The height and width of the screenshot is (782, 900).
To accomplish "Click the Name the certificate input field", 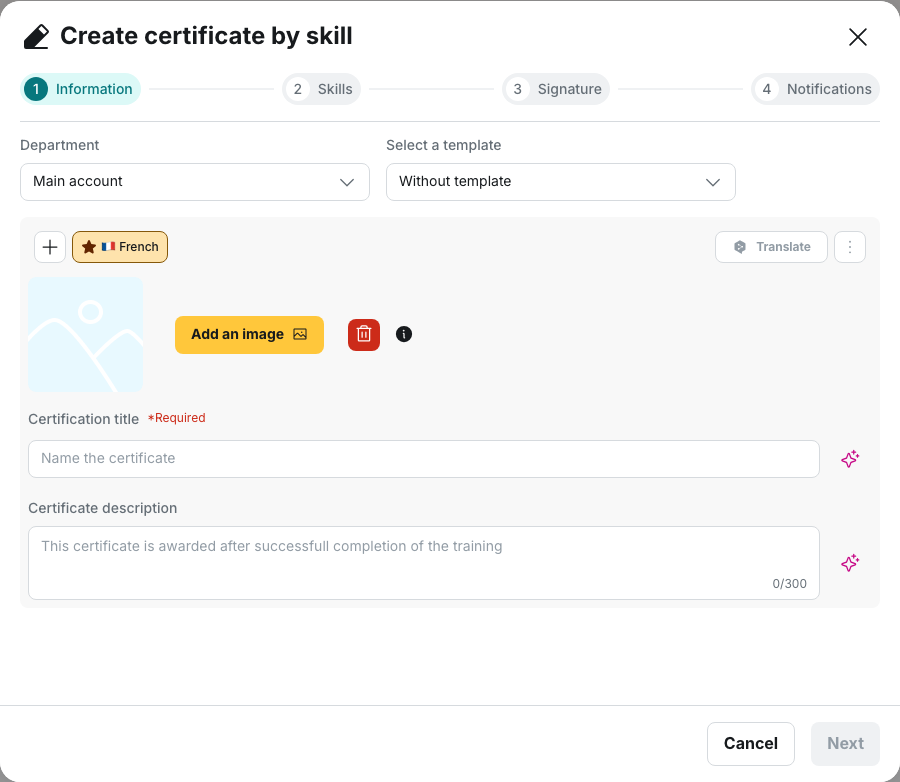I will click(424, 459).
